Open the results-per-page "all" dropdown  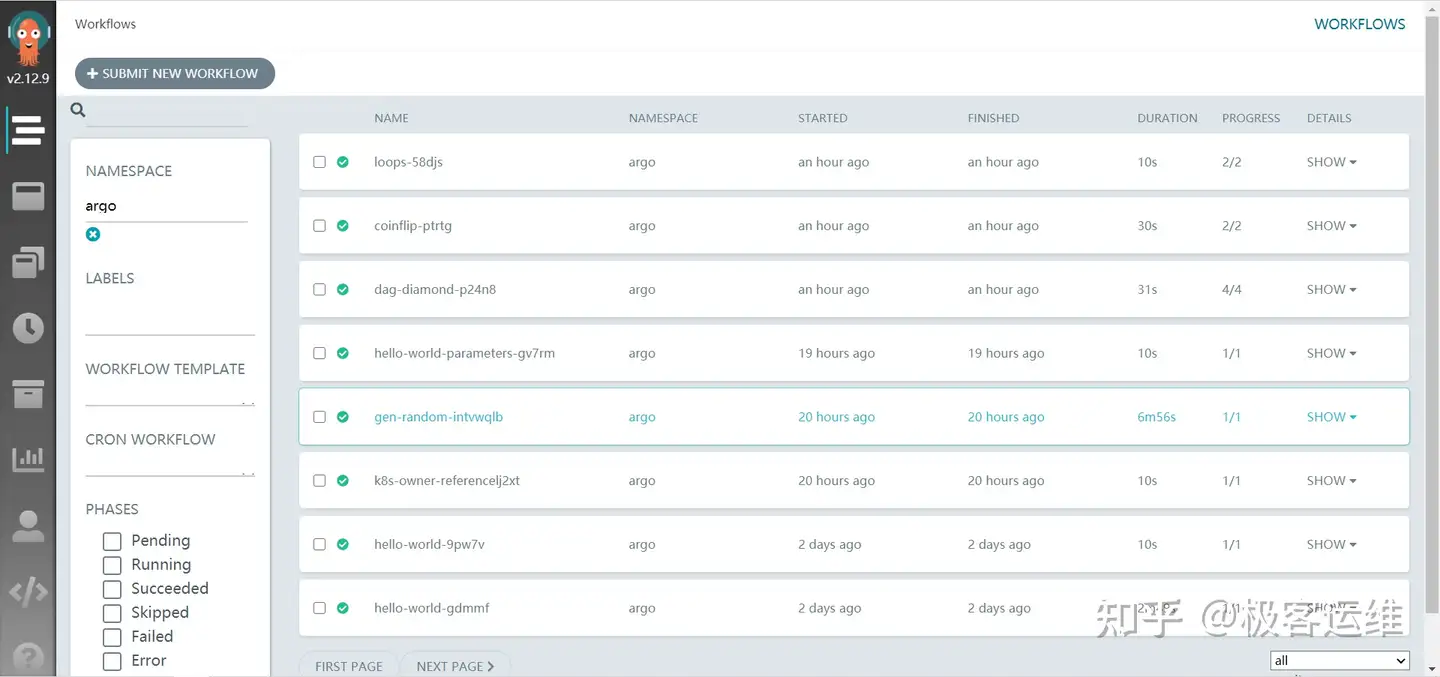click(x=1339, y=661)
